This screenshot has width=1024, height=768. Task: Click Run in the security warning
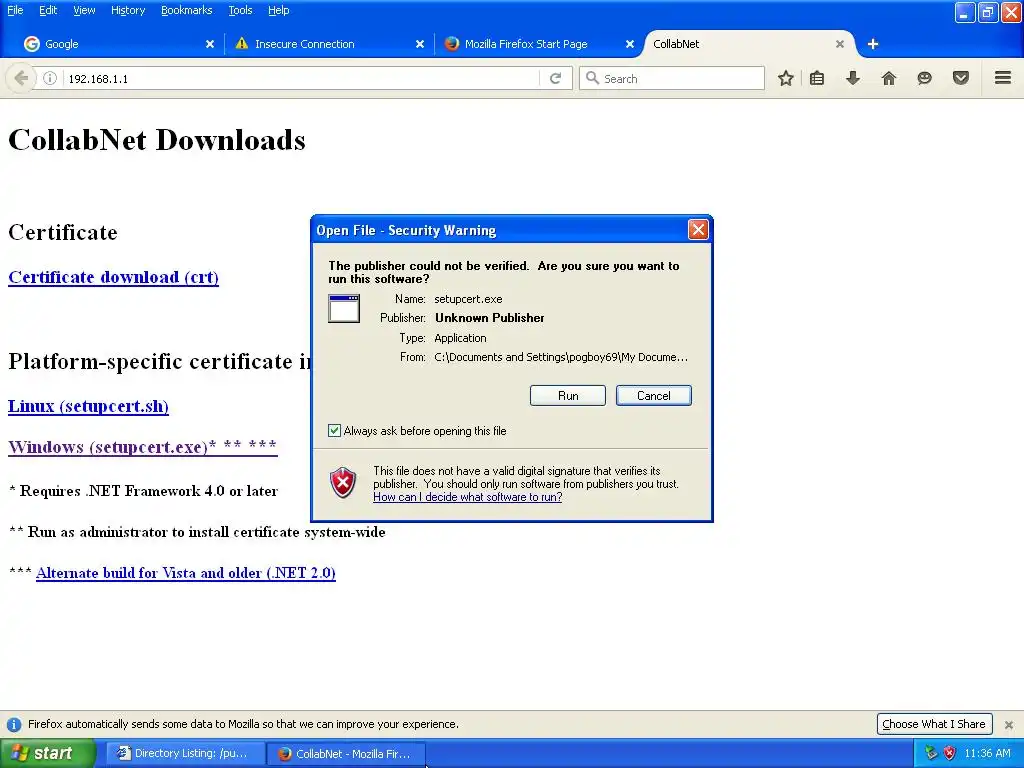[568, 396]
